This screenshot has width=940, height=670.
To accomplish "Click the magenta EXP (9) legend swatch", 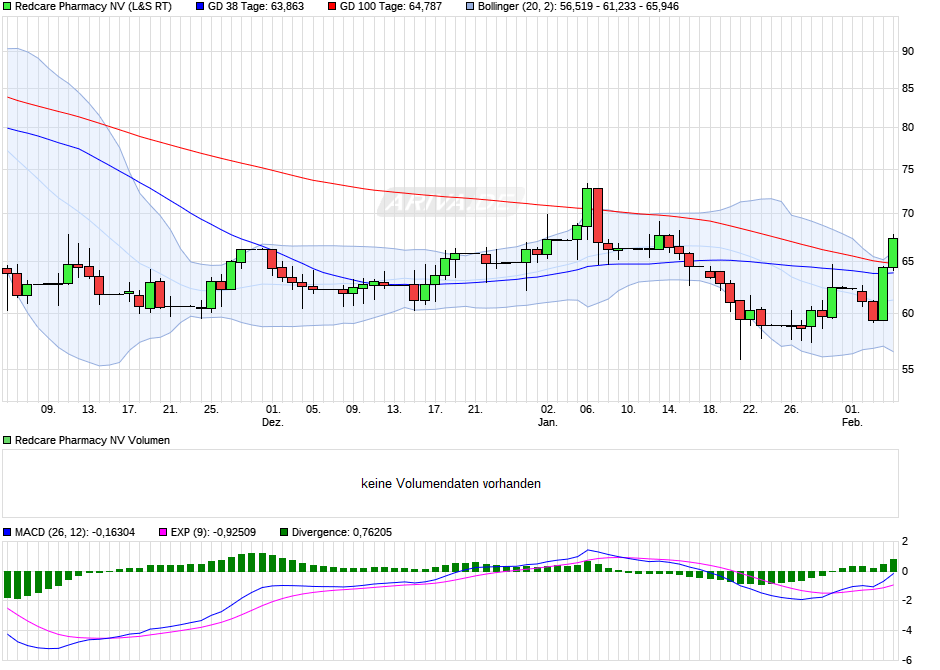I will coord(162,532).
